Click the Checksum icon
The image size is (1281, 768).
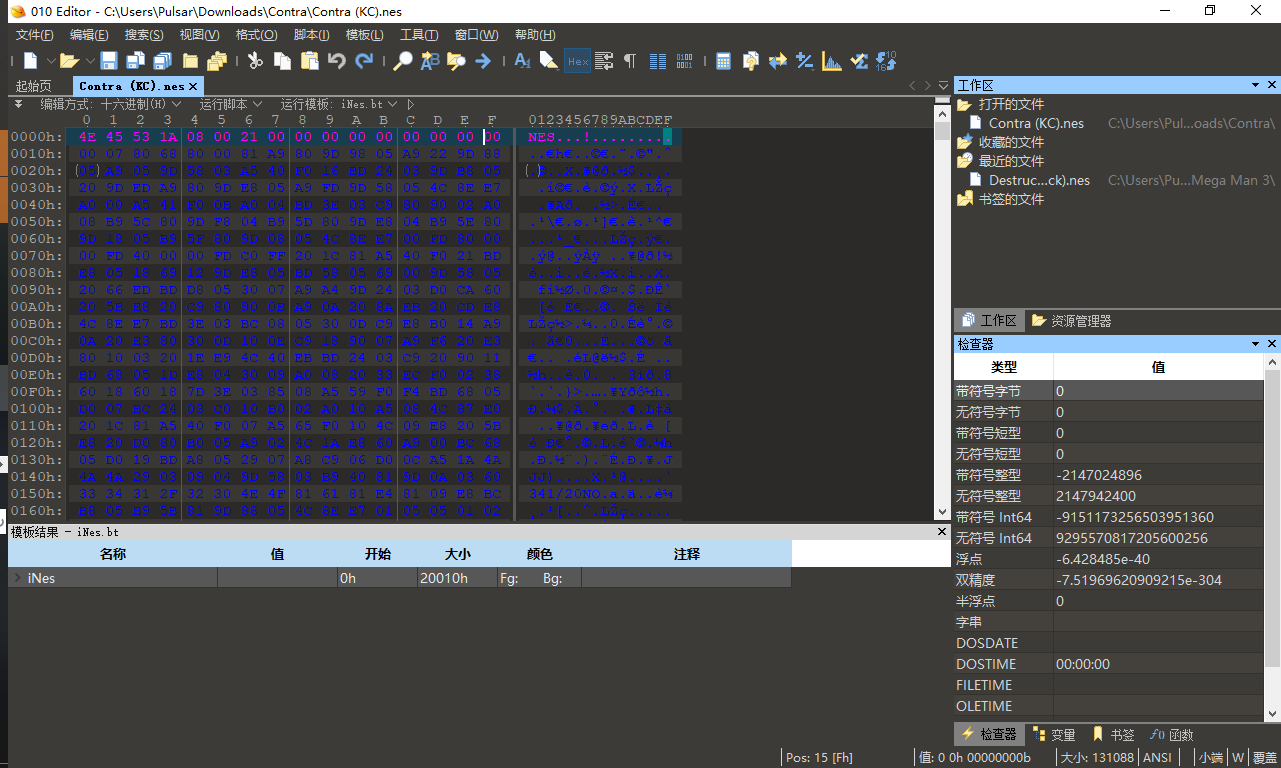858,61
